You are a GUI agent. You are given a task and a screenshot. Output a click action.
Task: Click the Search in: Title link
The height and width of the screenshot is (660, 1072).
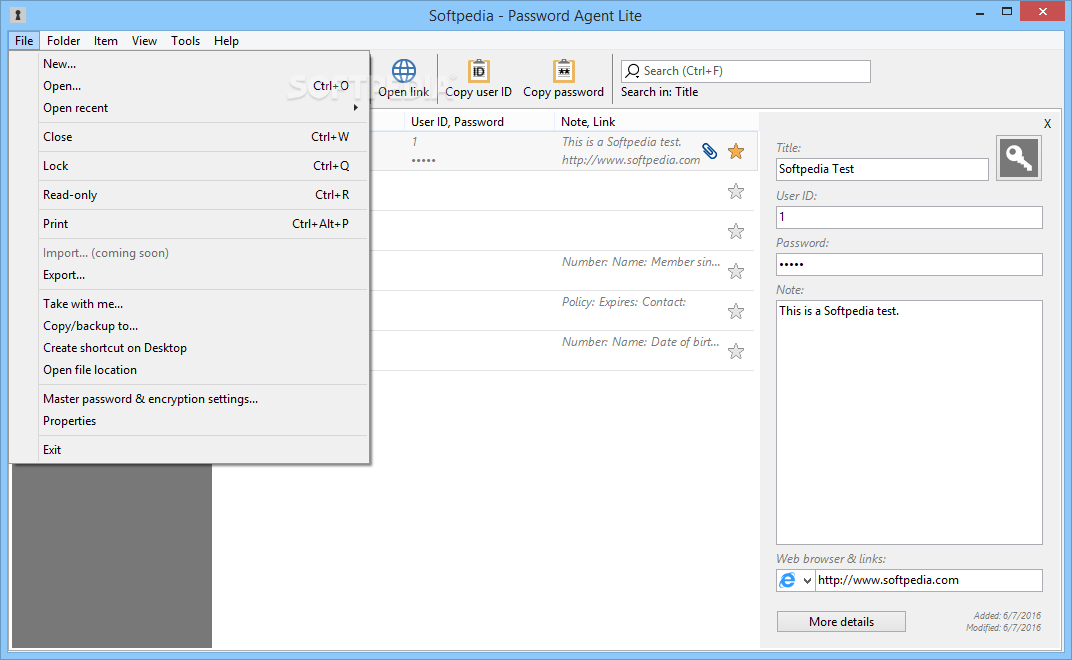(x=659, y=92)
